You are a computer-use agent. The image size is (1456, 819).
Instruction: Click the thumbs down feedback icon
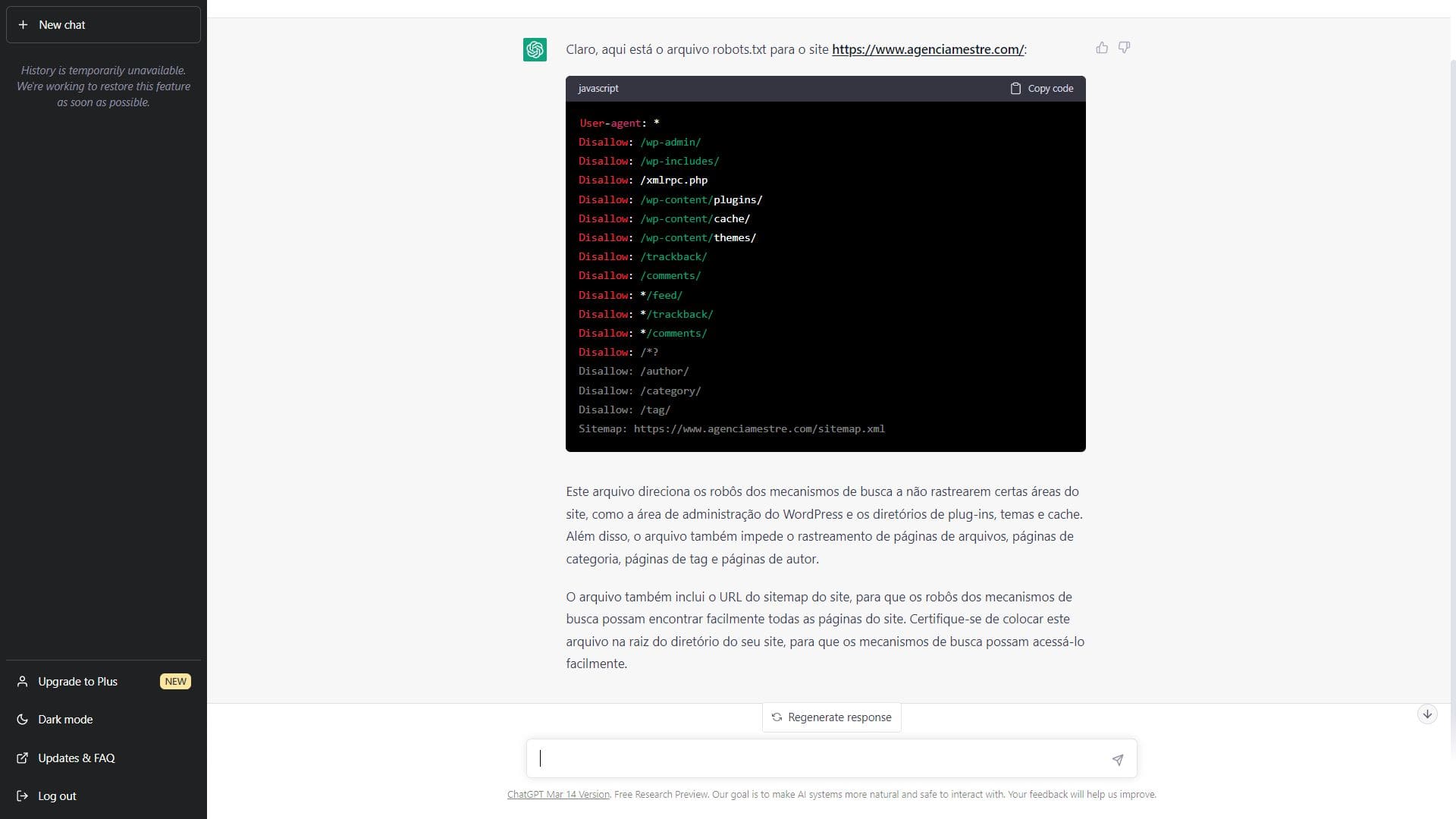(1124, 48)
